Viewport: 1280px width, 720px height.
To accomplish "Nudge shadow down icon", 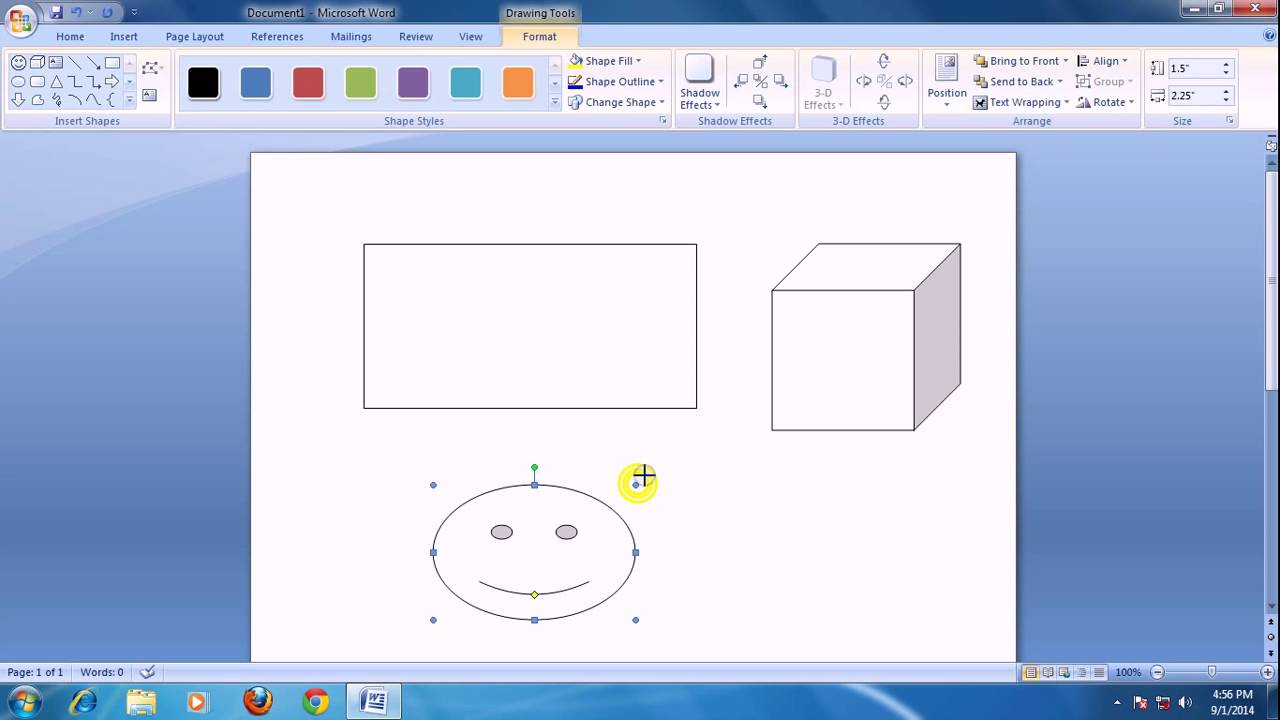I will (x=760, y=101).
